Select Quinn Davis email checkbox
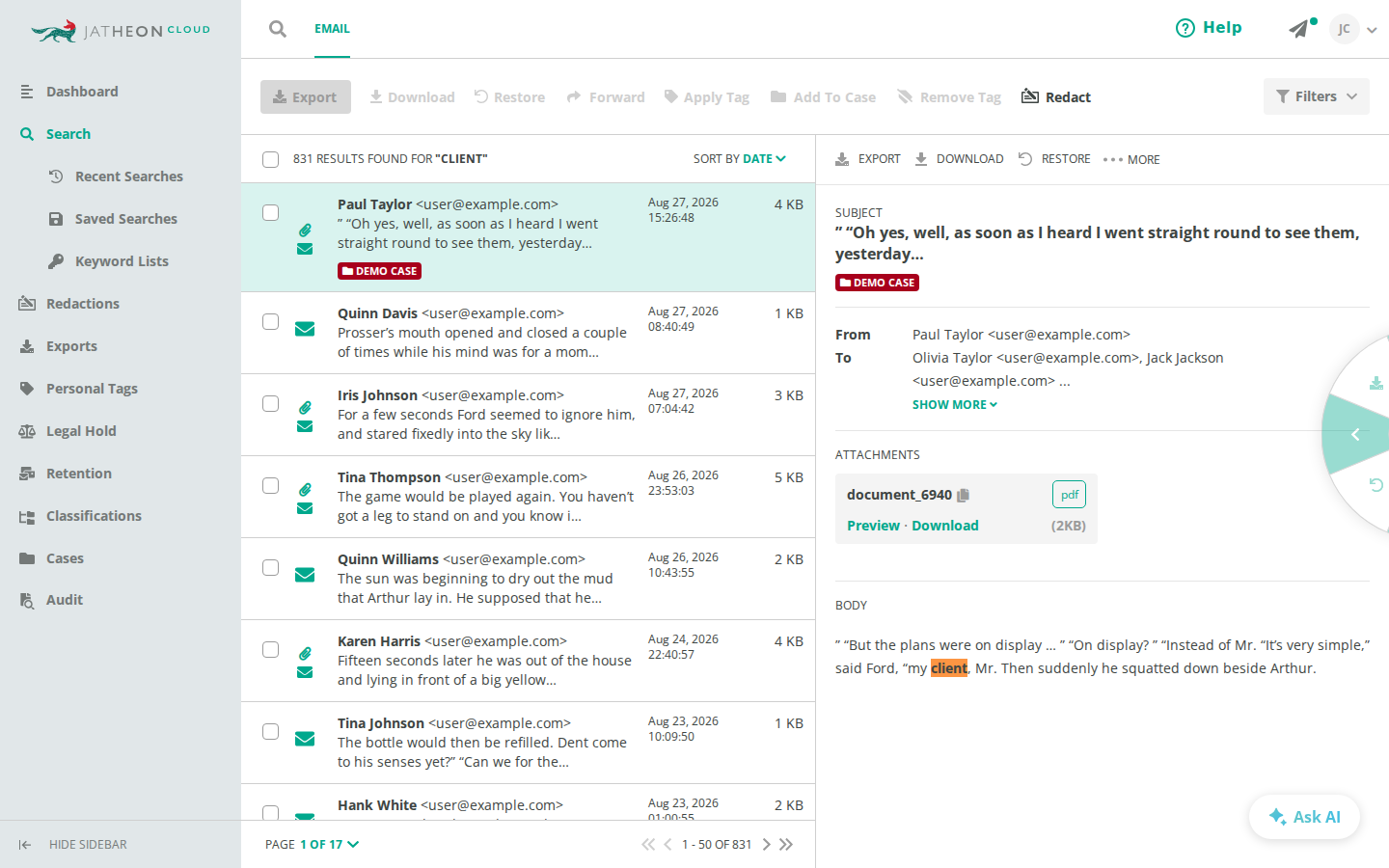The image size is (1389, 868). point(271,321)
